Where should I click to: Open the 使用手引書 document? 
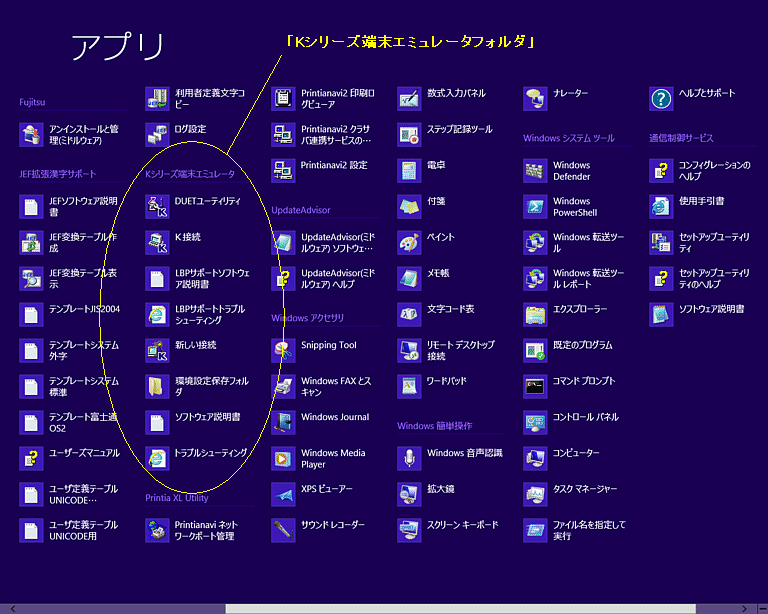point(661,206)
